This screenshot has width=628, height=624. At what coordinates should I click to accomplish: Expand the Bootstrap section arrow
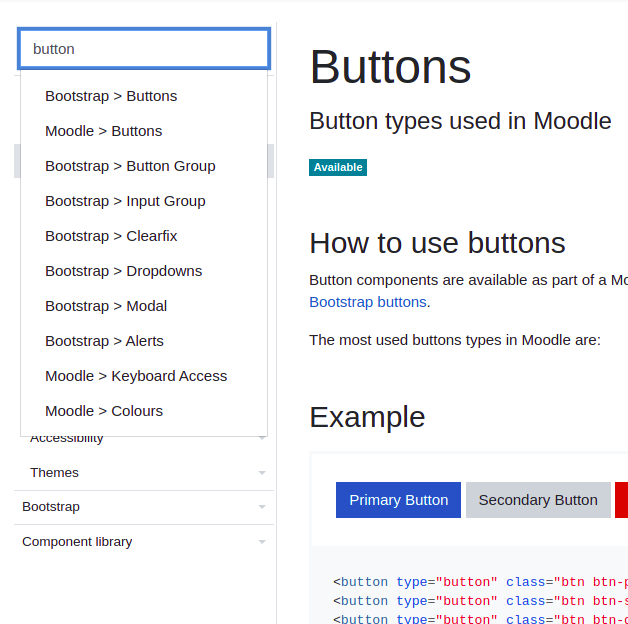[262, 507]
